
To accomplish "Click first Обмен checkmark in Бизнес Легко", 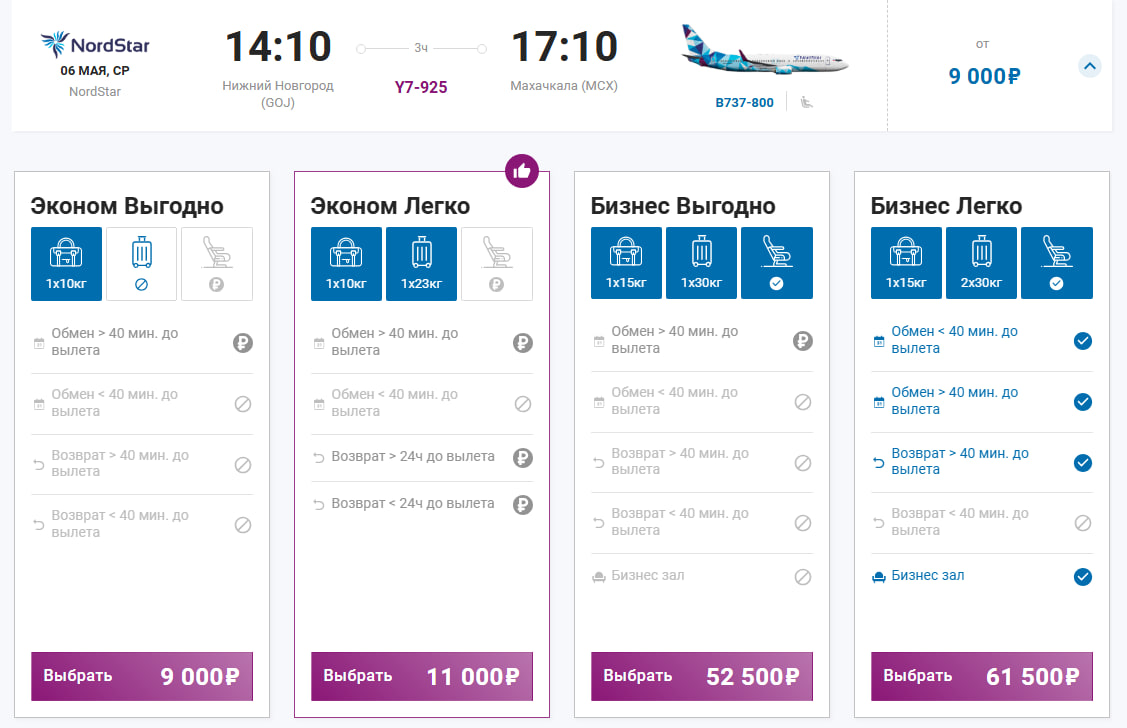I will 1082,341.
